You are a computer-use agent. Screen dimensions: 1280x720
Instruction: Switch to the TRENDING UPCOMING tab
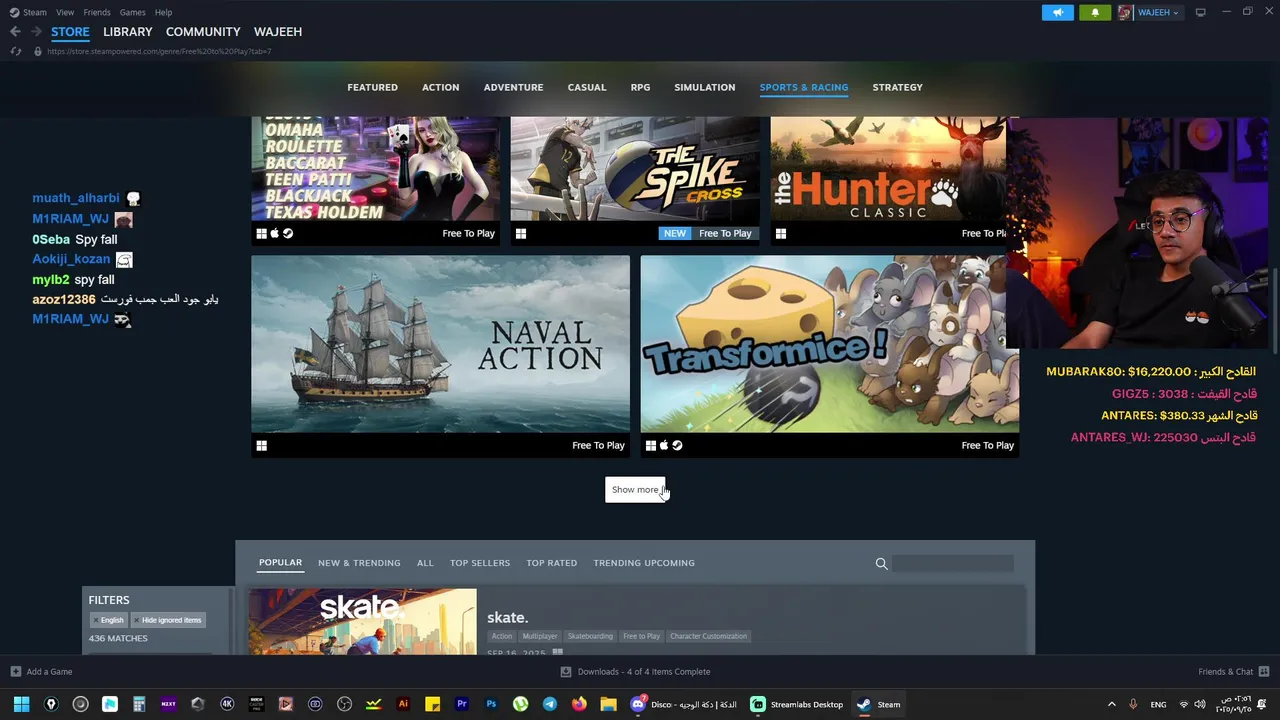[644, 563]
